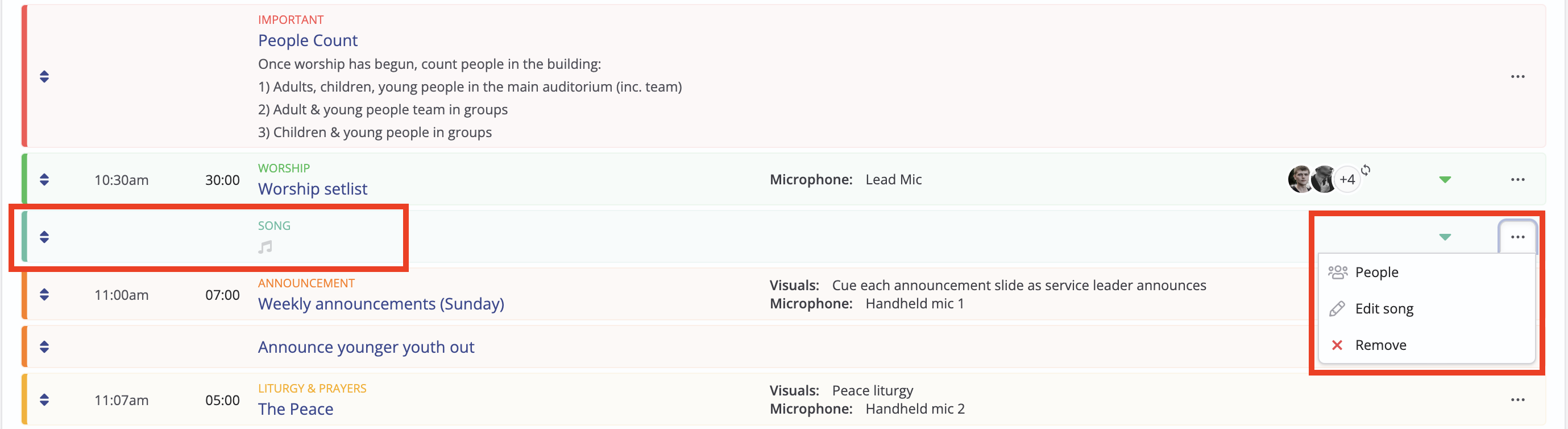Close the open three-dot menu on Song row
The image size is (1568, 429).
pyautogui.click(x=1517, y=237)
